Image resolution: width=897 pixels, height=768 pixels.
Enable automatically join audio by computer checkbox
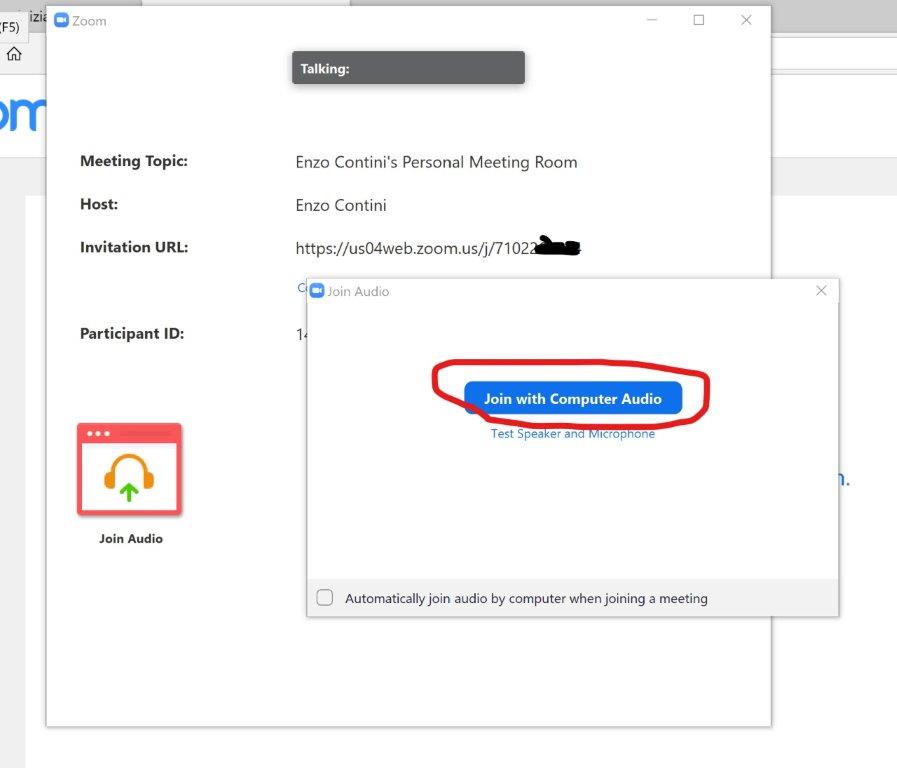click(325, 598)
